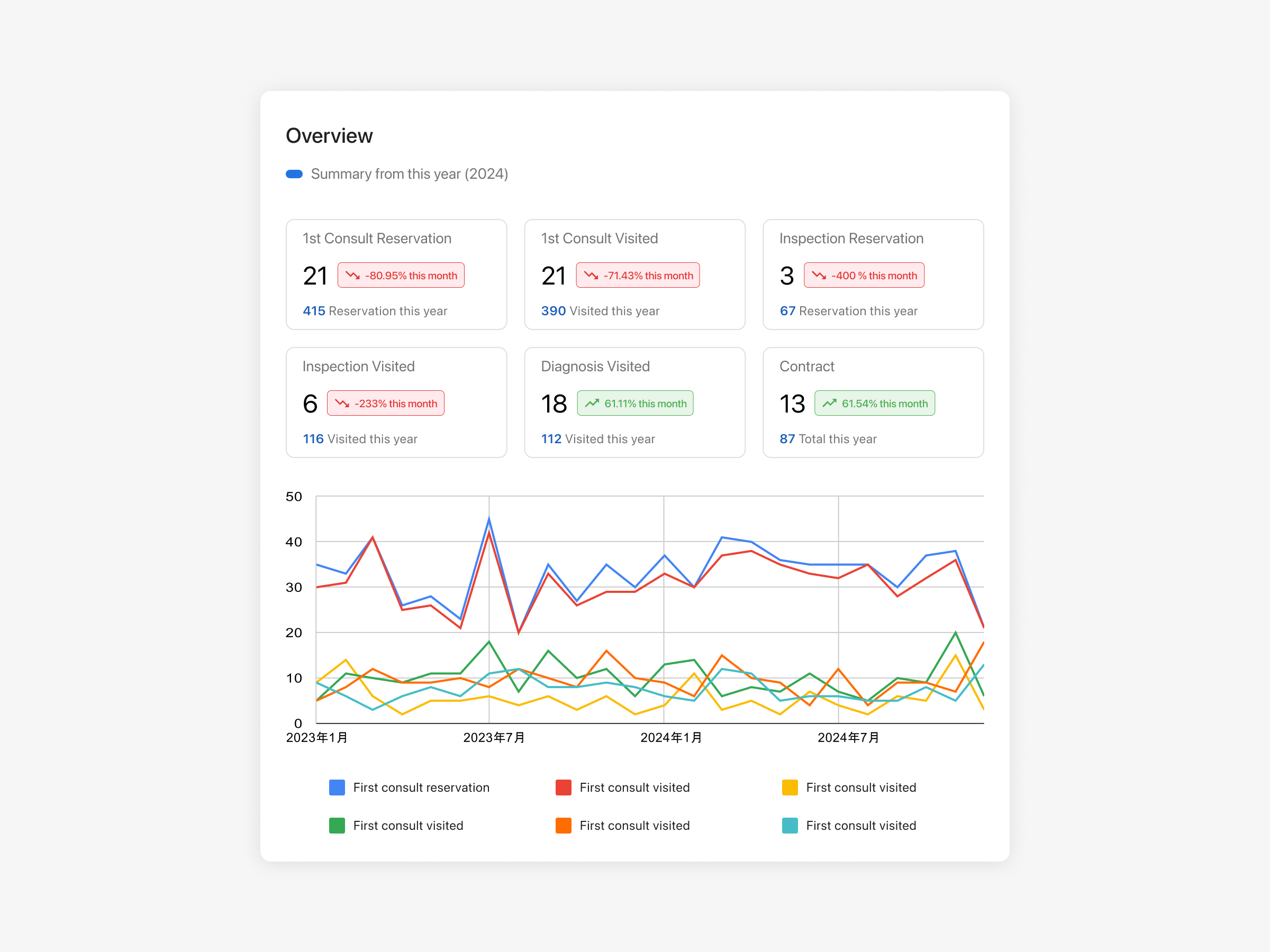Click the downtrend icon in -80.95% badge
This screenshot has width=1270, height=952.
pos(352,276)
